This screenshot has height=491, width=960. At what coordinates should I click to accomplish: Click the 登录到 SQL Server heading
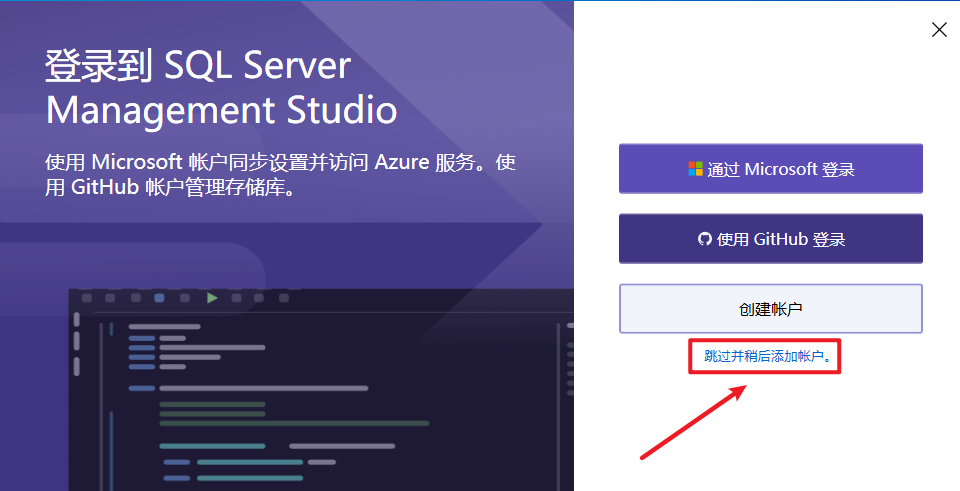tap(198, 66)
